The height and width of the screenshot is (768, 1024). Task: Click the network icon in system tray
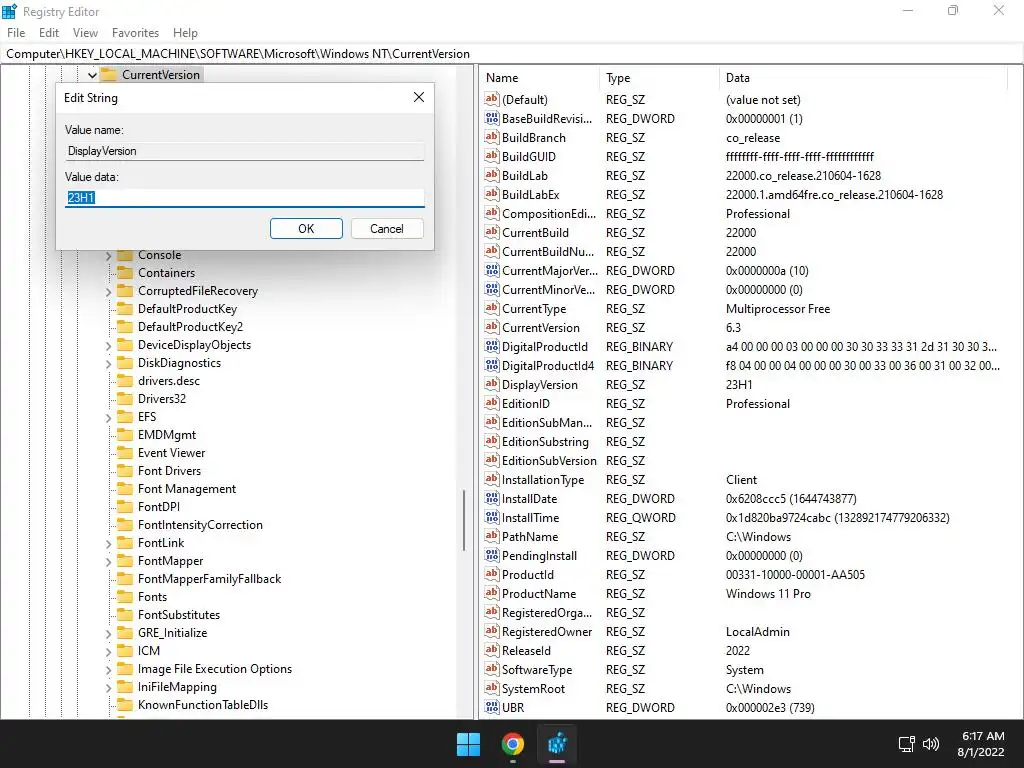click(x=906, y=744)
